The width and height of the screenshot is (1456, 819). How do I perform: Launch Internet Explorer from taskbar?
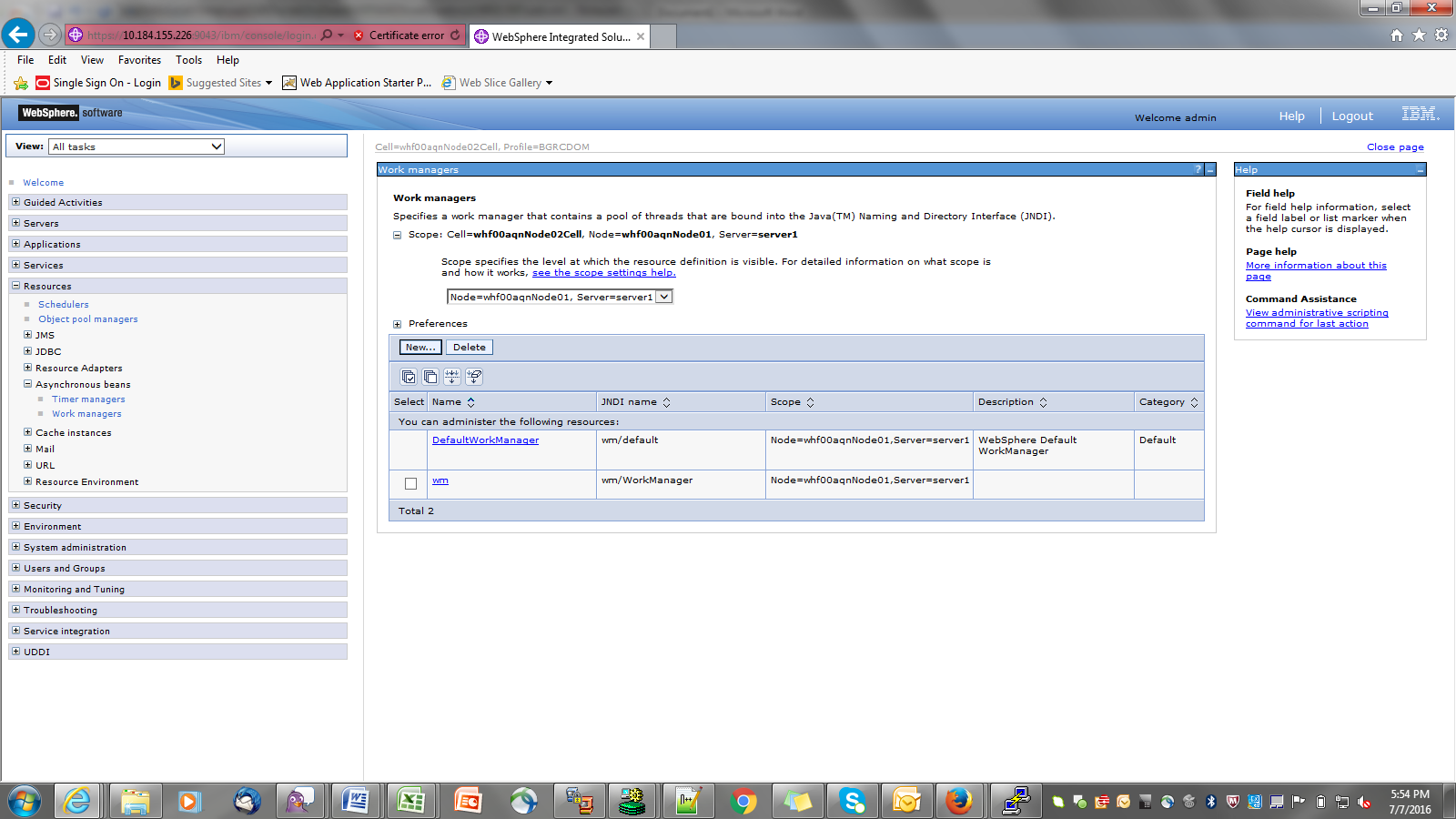[x=77, y=801]
